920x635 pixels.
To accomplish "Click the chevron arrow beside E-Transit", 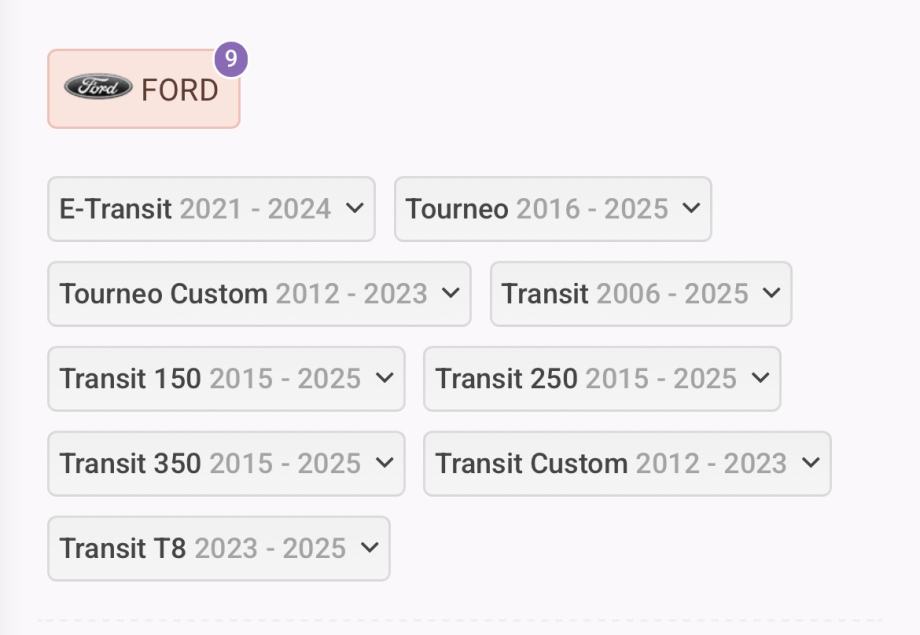I will click(354, 208).
